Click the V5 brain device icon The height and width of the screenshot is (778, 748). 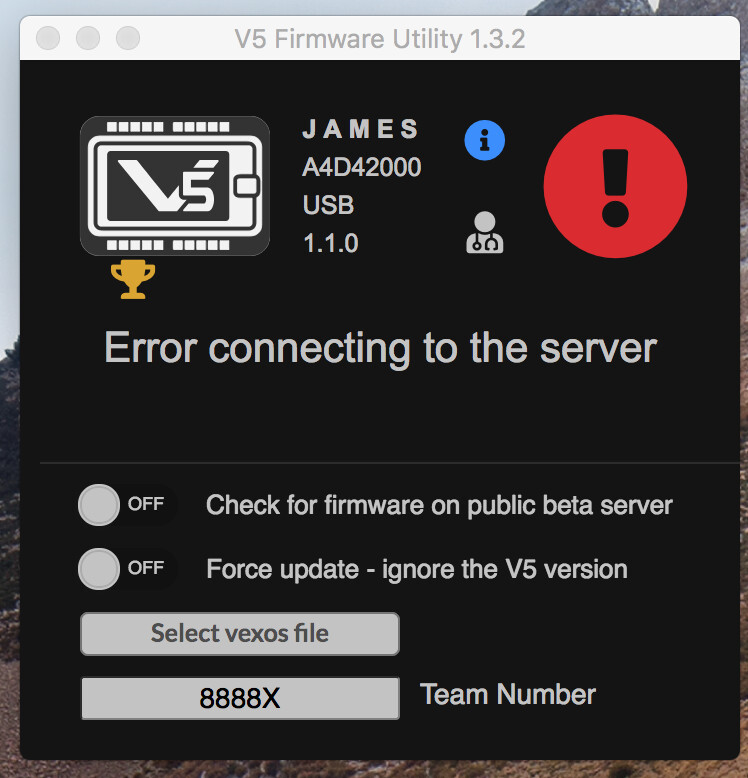[175, 186]
